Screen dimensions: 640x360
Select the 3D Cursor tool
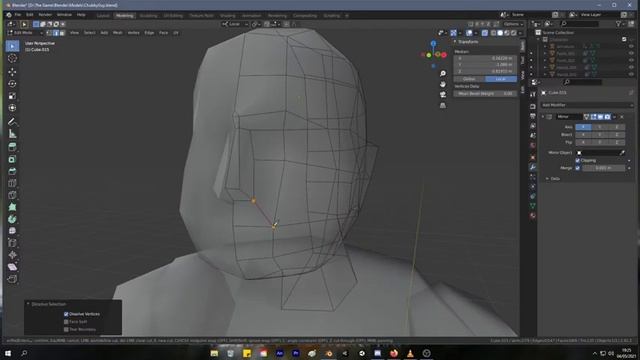[x=12, y=58]
